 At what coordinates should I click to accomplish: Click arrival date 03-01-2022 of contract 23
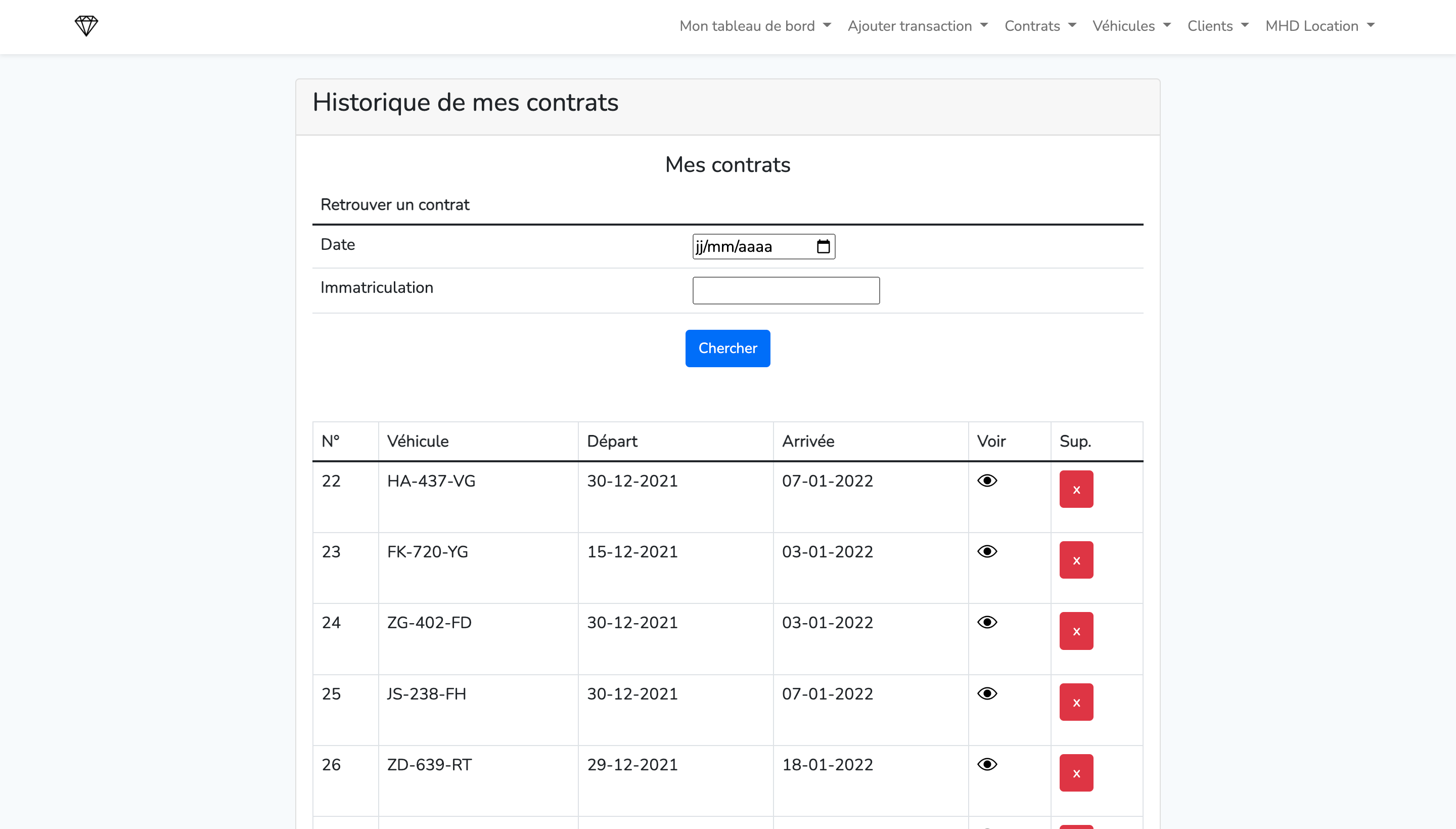[827, 552]
